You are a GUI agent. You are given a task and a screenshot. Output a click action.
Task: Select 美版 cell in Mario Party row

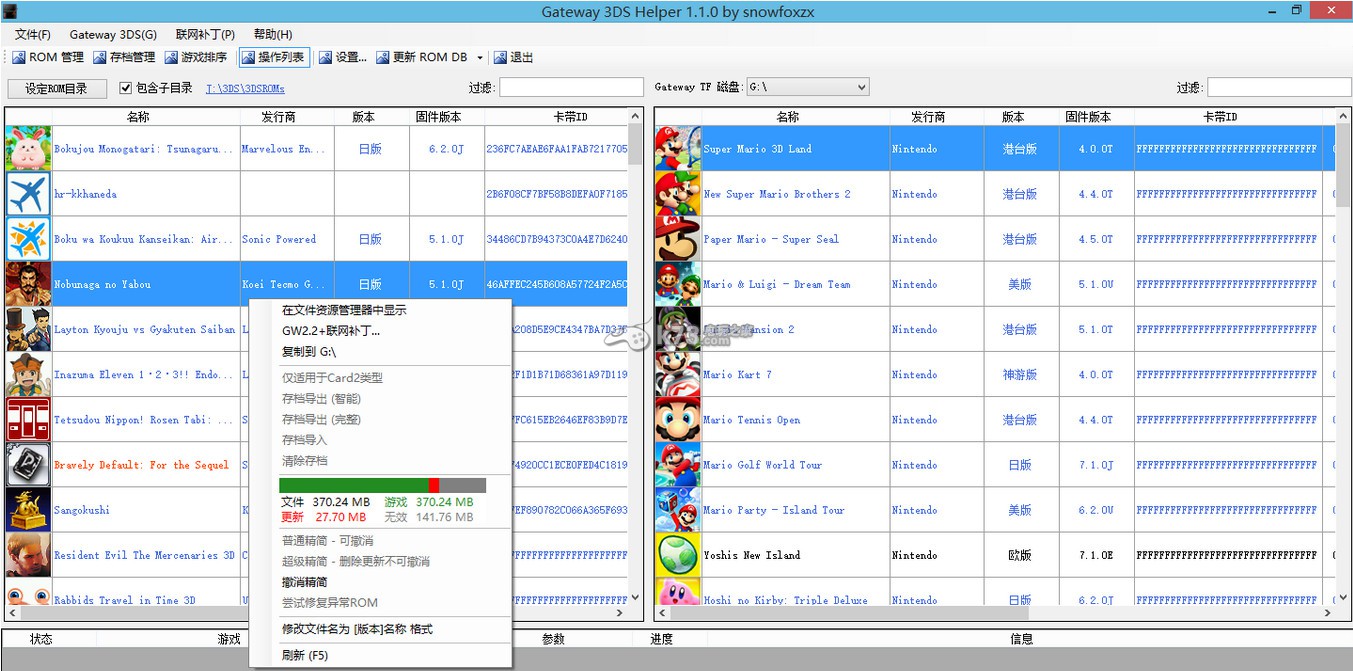click(1020, 510)
